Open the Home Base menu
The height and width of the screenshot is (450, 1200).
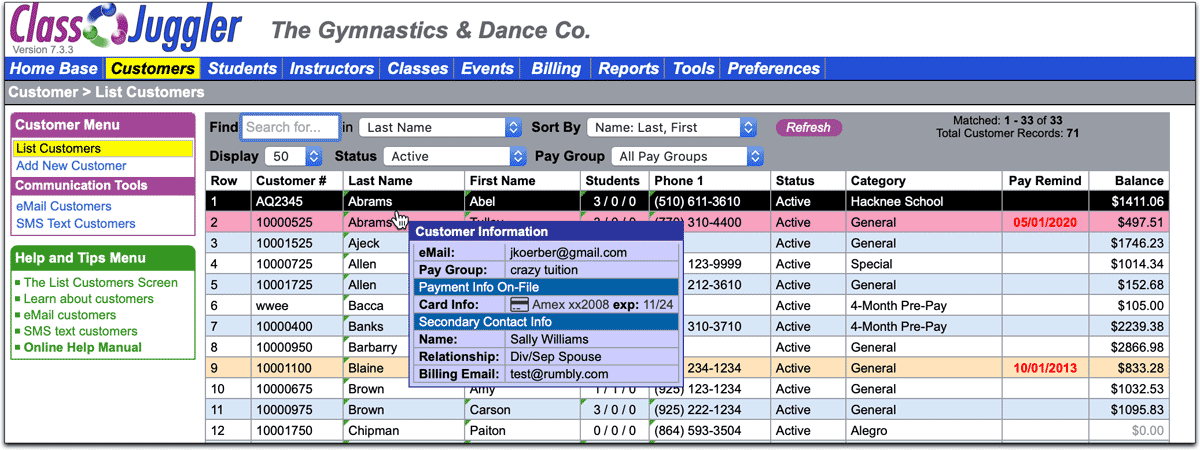[54, 69]
